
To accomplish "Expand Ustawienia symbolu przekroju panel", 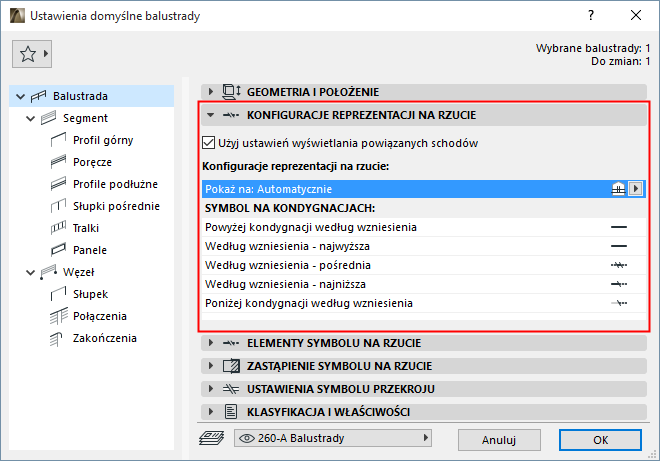I will (x=211, y=389).
